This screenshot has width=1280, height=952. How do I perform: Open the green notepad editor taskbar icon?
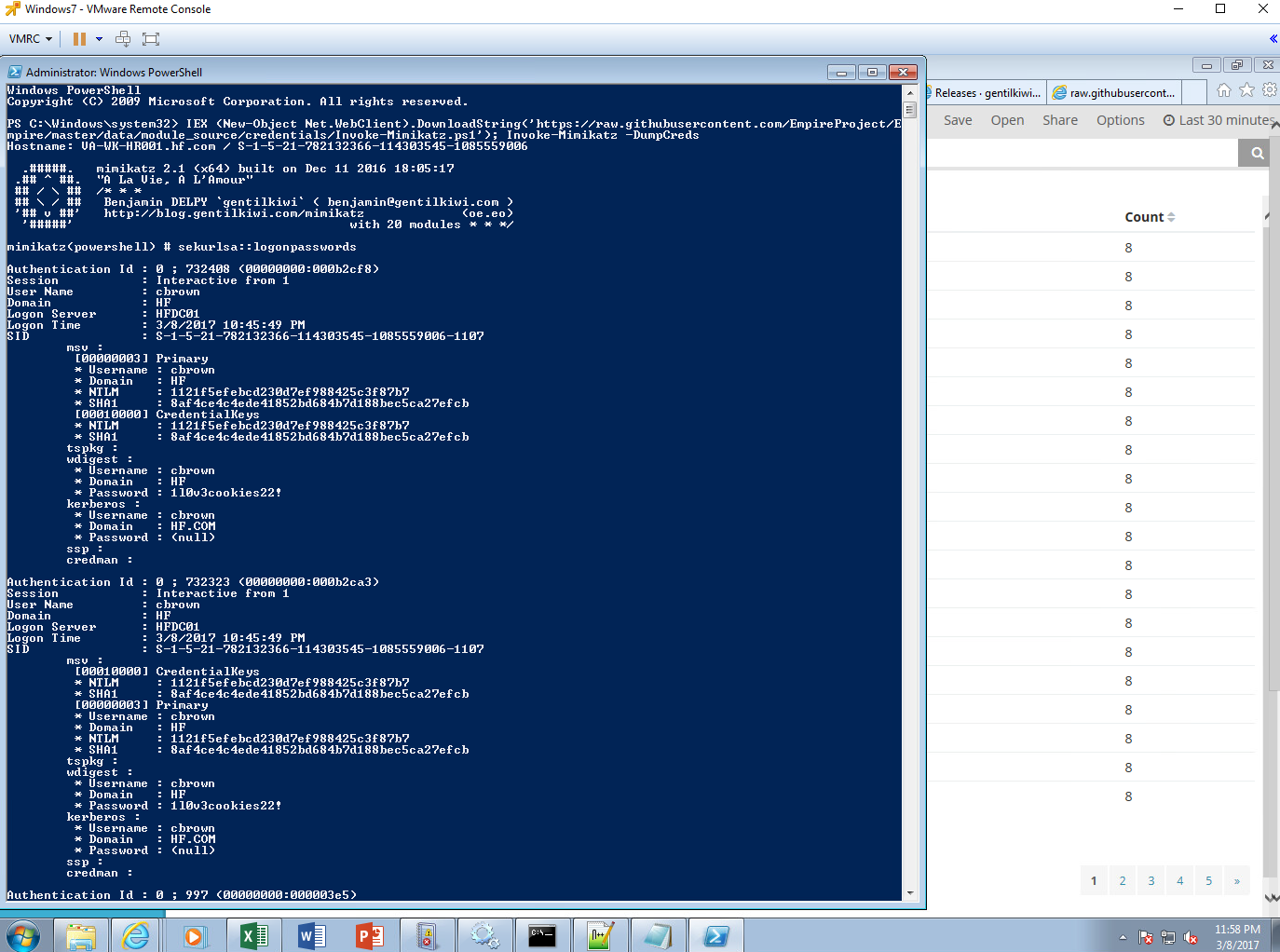tap(600, 936)
